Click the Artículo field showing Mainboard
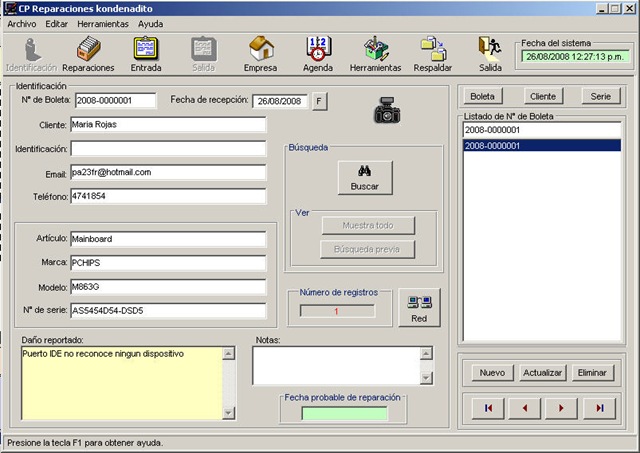Screen dimensions: 640x453 click(168, 239)
